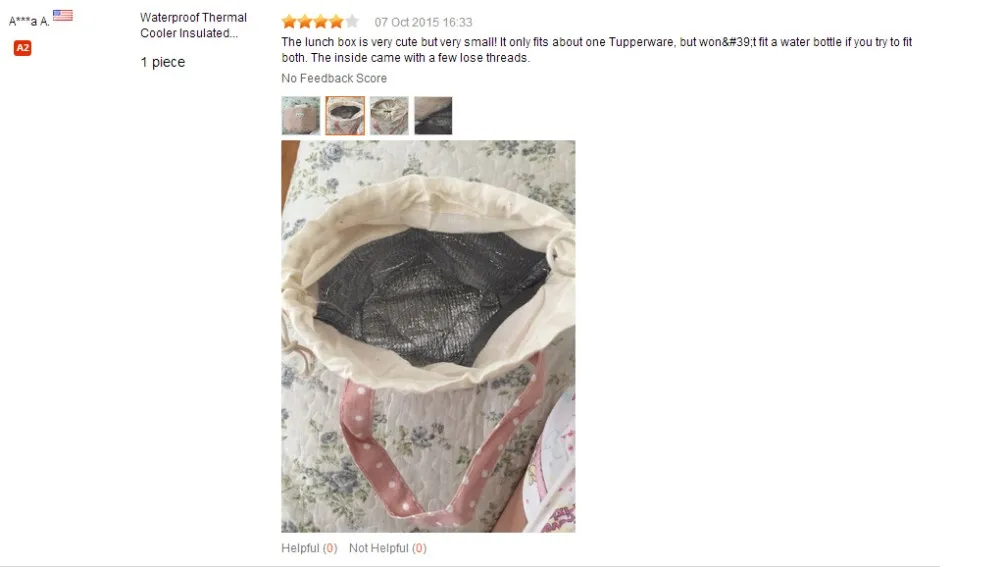Click the second gold rating star
This screenshot has height=567, width=1000.
305,22
